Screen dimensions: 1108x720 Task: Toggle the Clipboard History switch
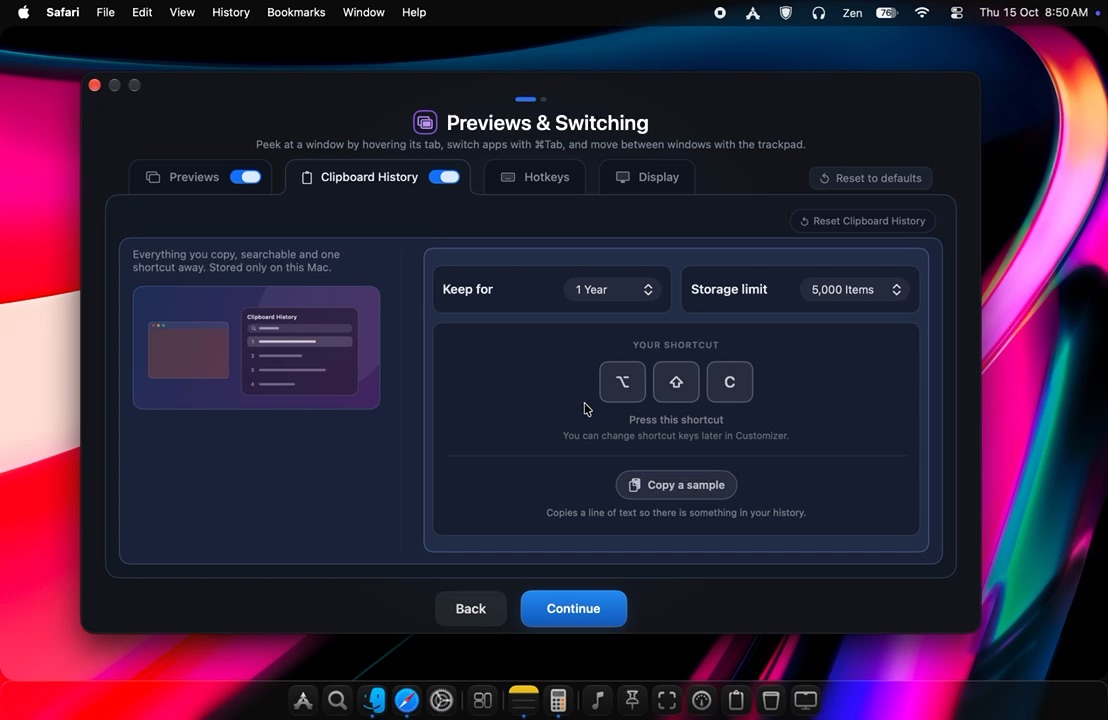444,177
